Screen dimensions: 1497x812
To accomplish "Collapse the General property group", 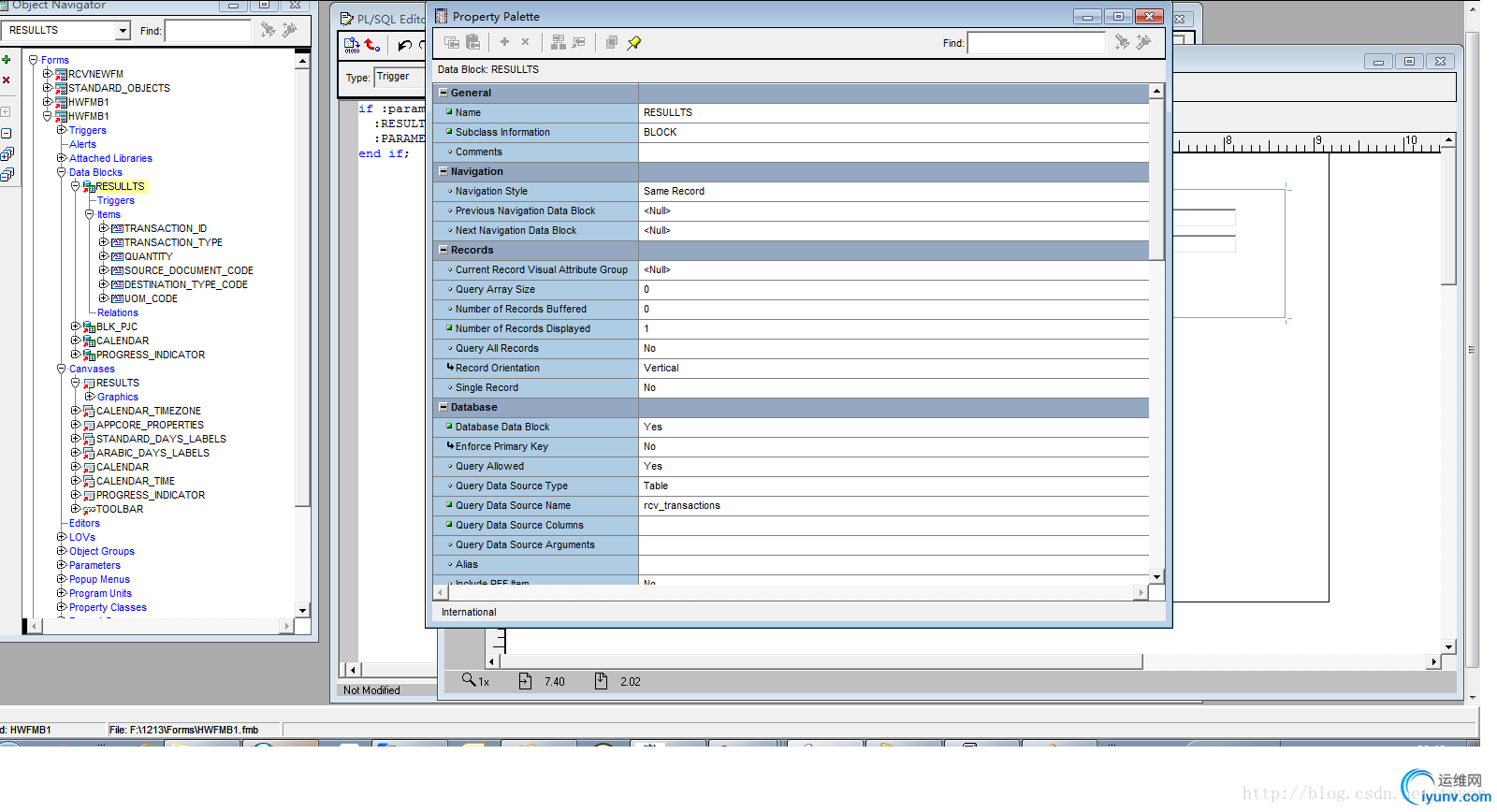I will pos(443,93).
